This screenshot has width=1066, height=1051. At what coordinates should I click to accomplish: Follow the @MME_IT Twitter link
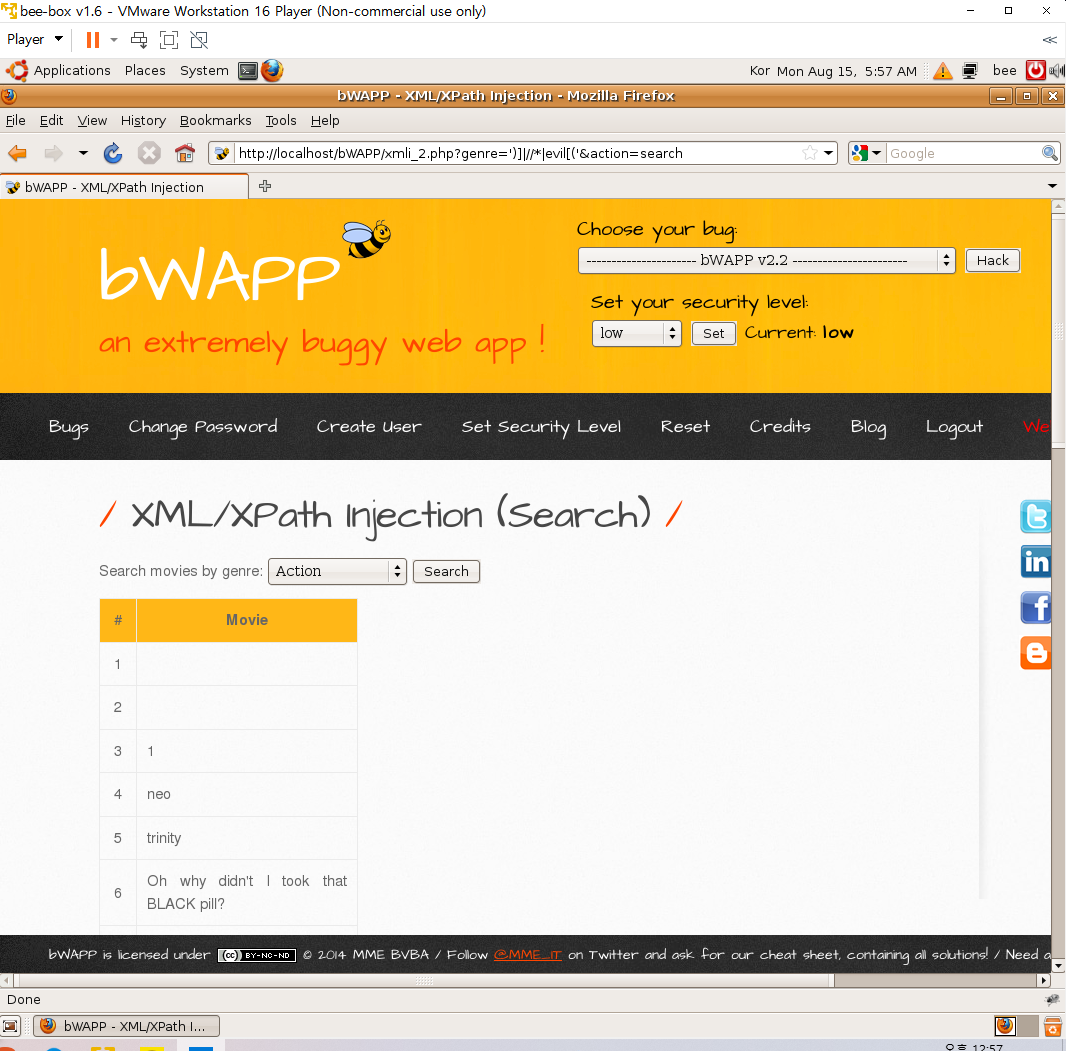528,954
